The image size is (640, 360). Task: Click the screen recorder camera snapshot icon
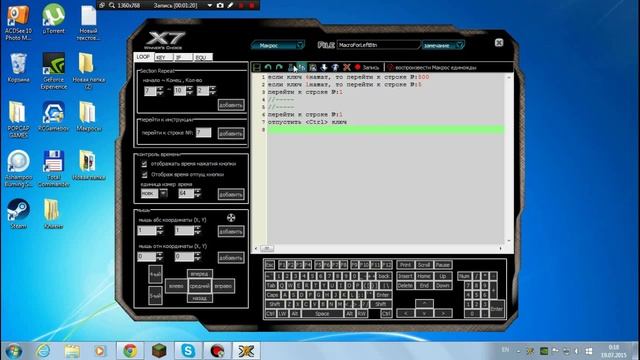tap(220, 5)
